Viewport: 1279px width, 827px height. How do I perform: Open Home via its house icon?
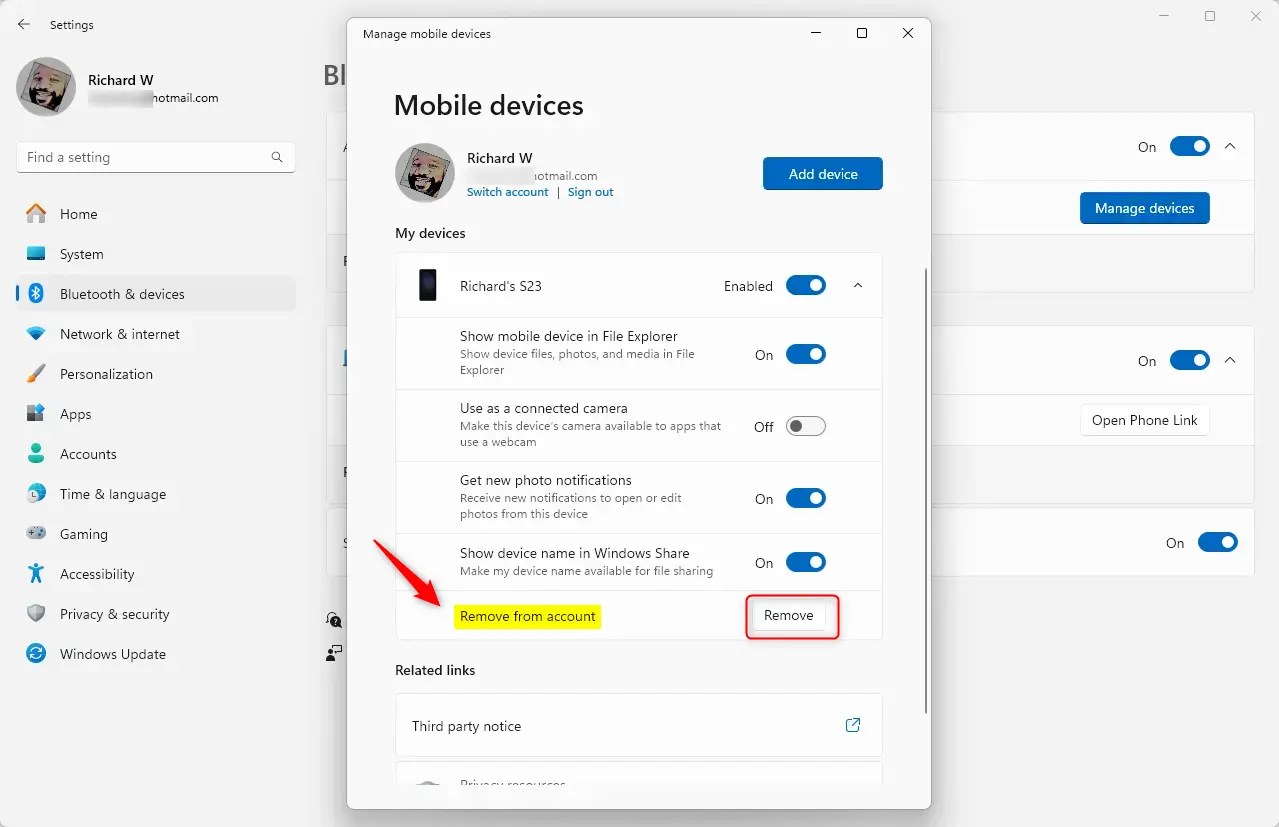[x=36, y=214]
